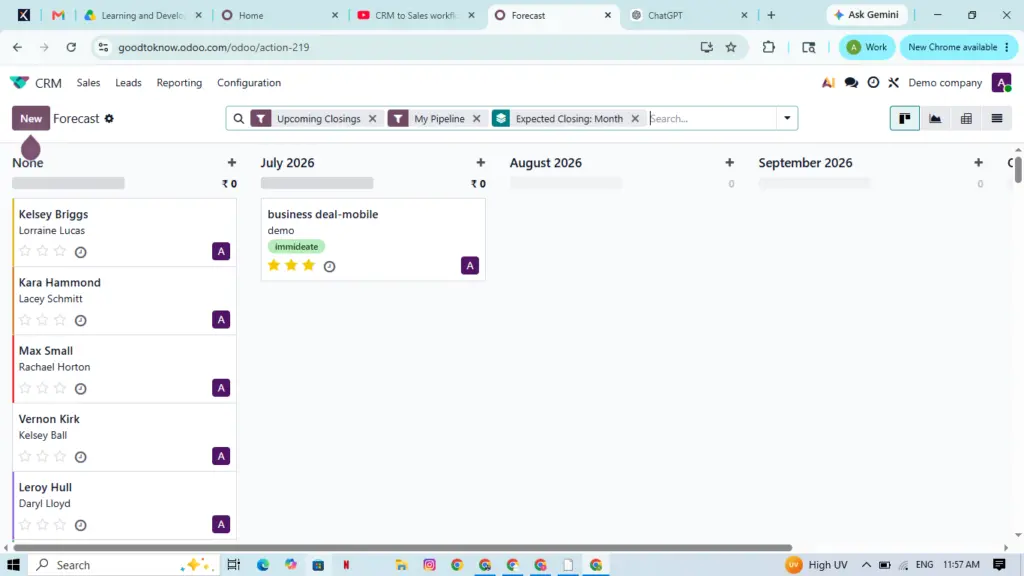Screen dimensions: 1024x576
Task: Switch to CRM to Sales workflow tab
Action: [x=416, y=15]
